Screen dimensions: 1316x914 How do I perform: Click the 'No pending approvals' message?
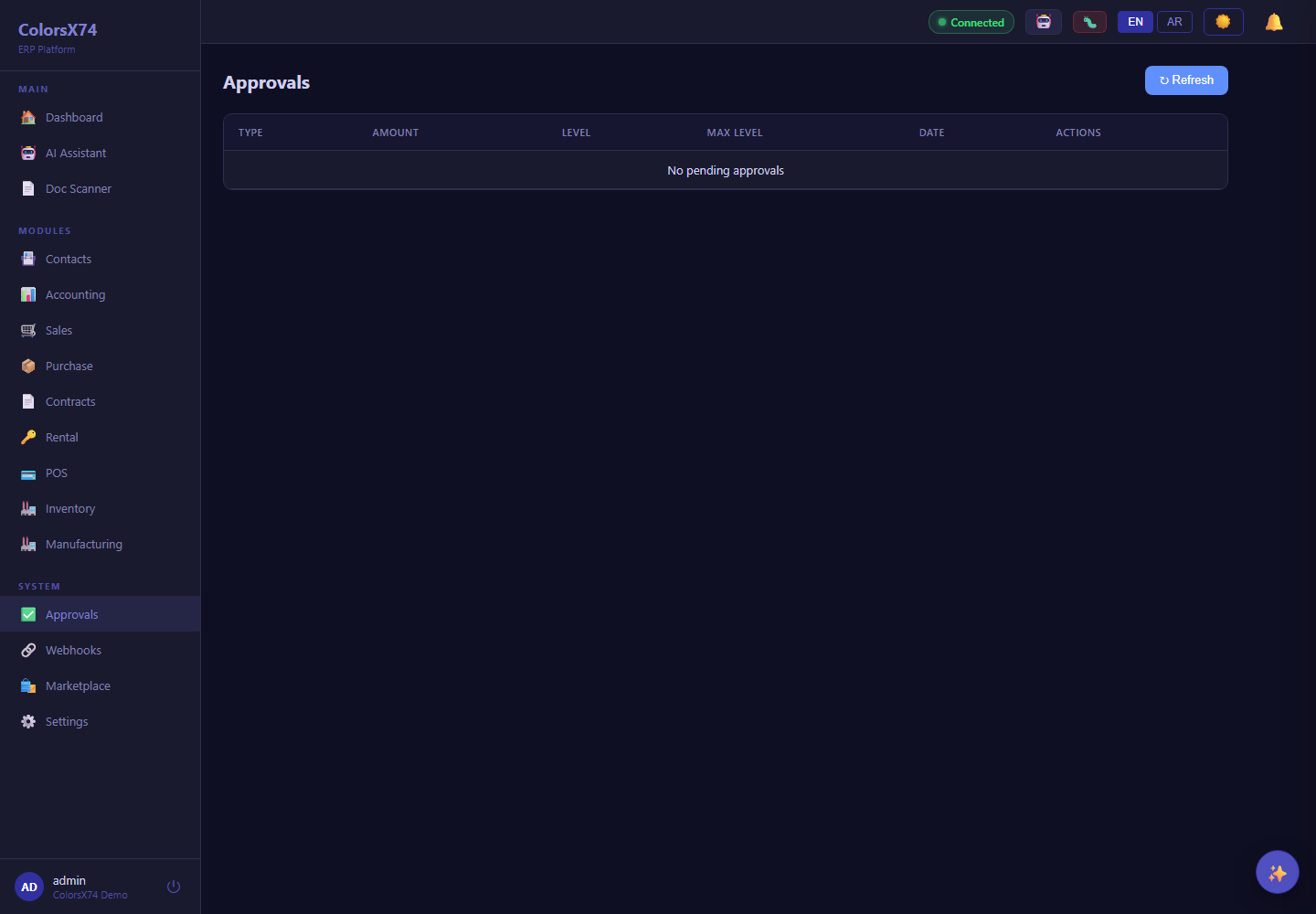coord(726,170)
